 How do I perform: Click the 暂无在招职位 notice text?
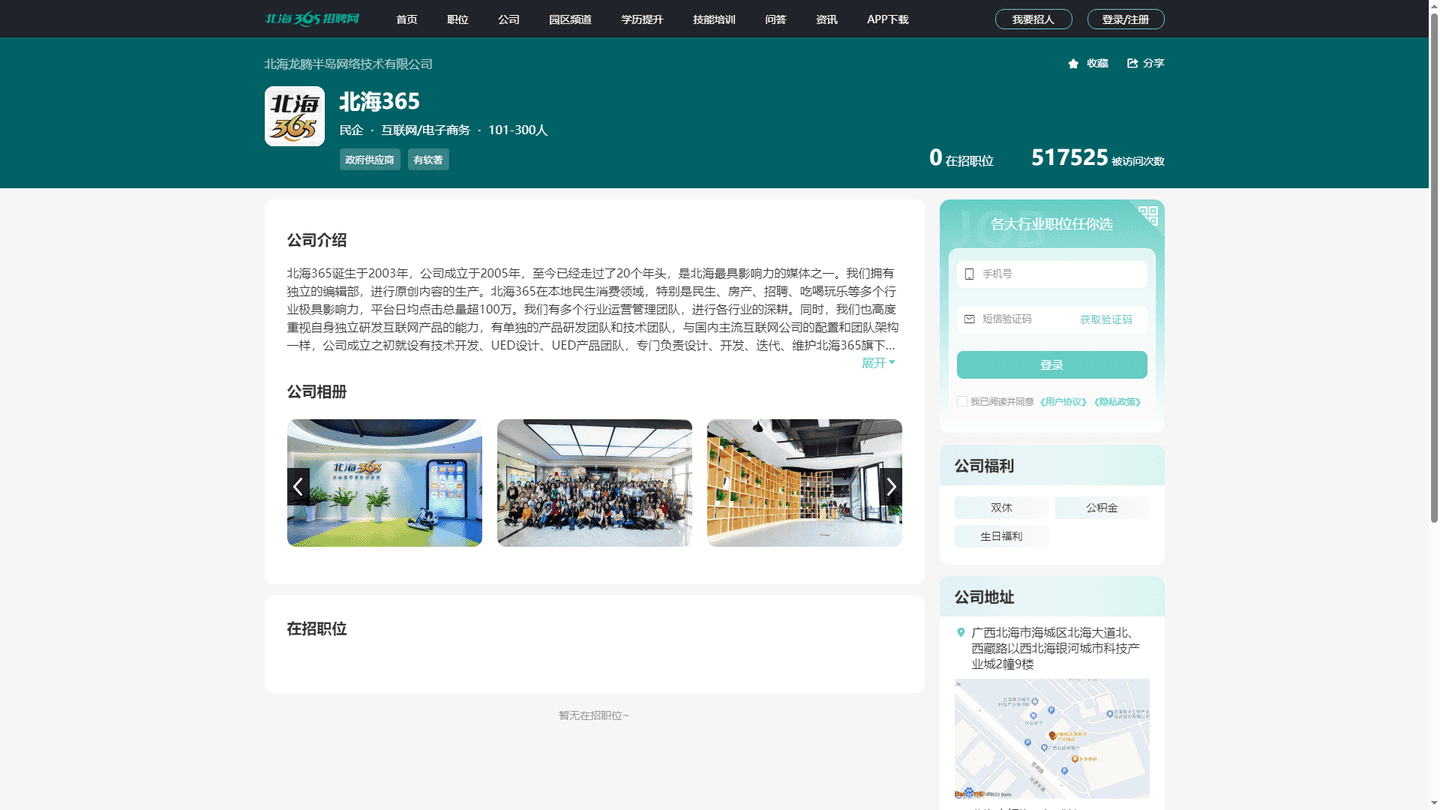click(x=594, y=716)
